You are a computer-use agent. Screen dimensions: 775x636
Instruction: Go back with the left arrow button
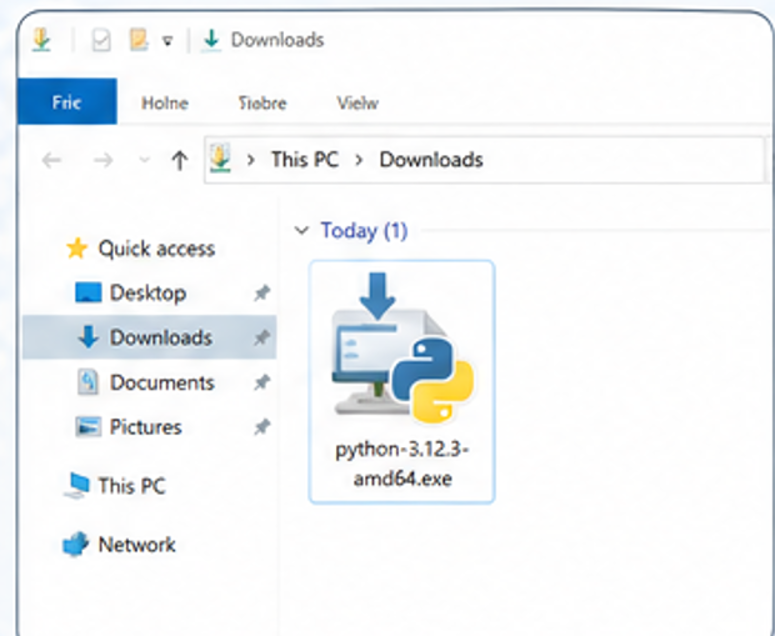(x=51, y=160)
